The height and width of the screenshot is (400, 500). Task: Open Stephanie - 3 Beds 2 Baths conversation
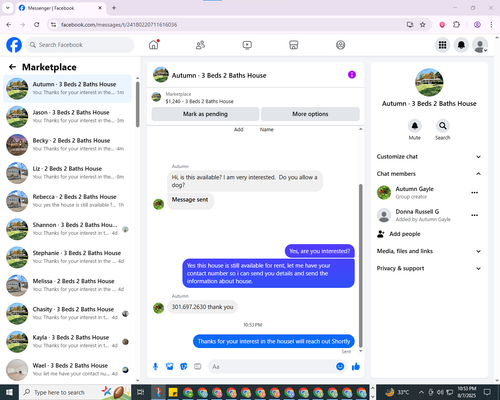pos(68,257)
